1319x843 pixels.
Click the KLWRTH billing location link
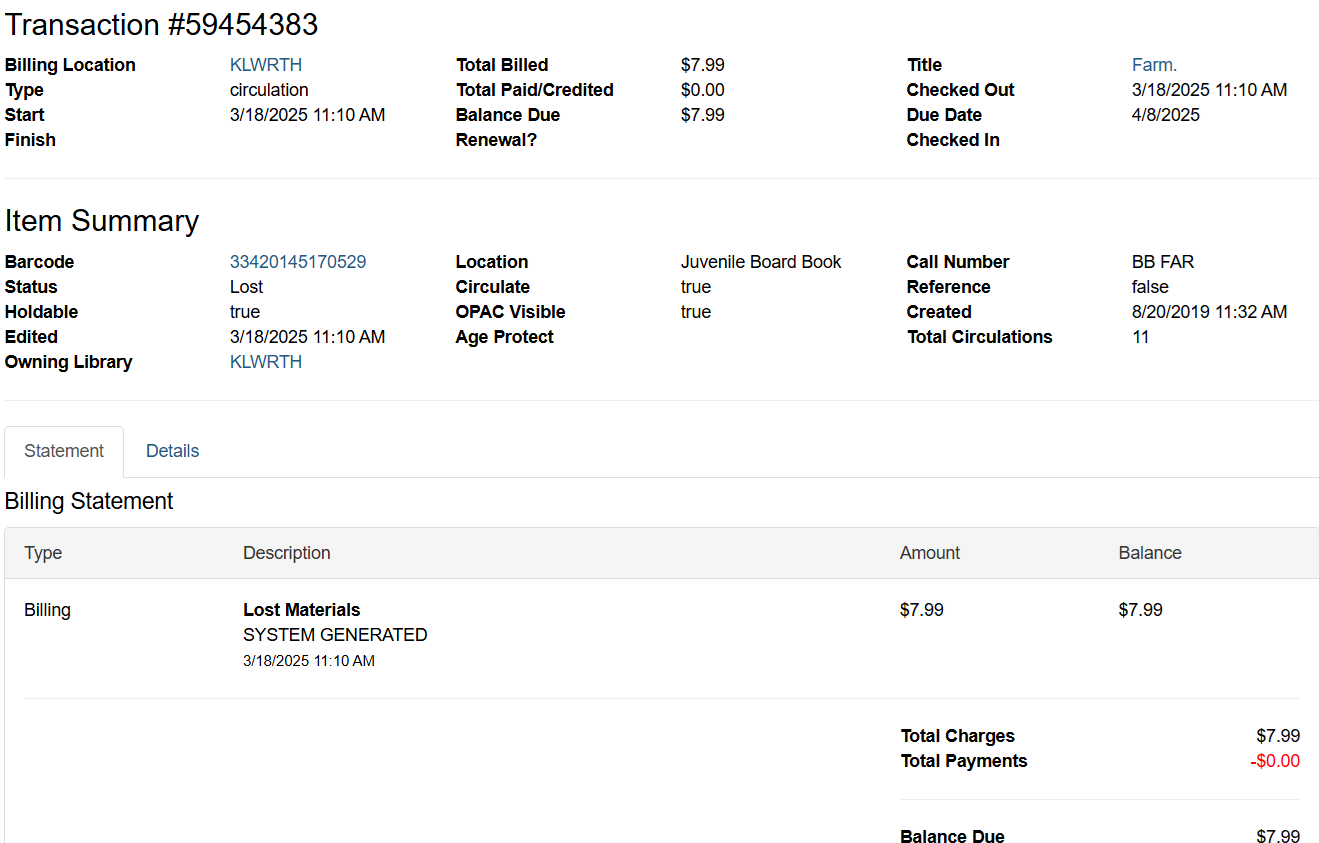point(265,65)
